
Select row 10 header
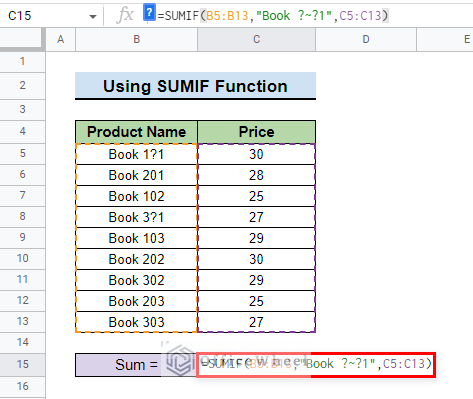[x=22, y=259]
